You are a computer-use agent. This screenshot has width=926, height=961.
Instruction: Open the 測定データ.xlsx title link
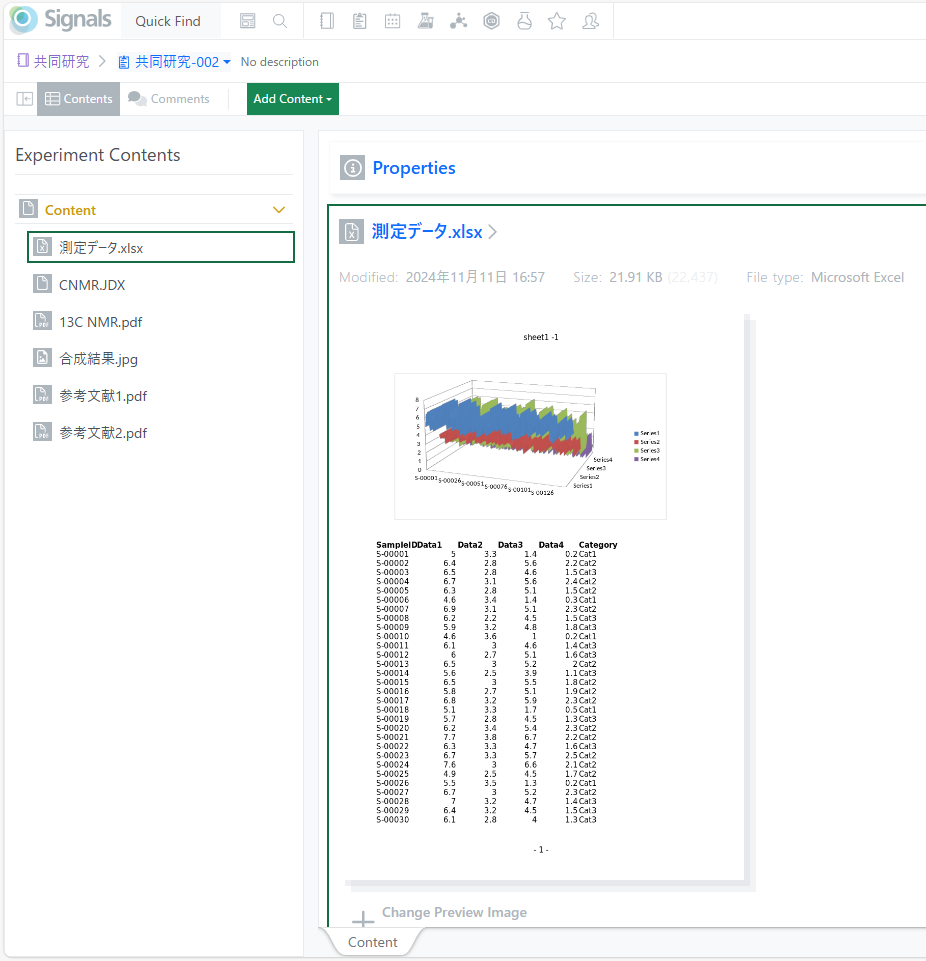tap(427, 232)
